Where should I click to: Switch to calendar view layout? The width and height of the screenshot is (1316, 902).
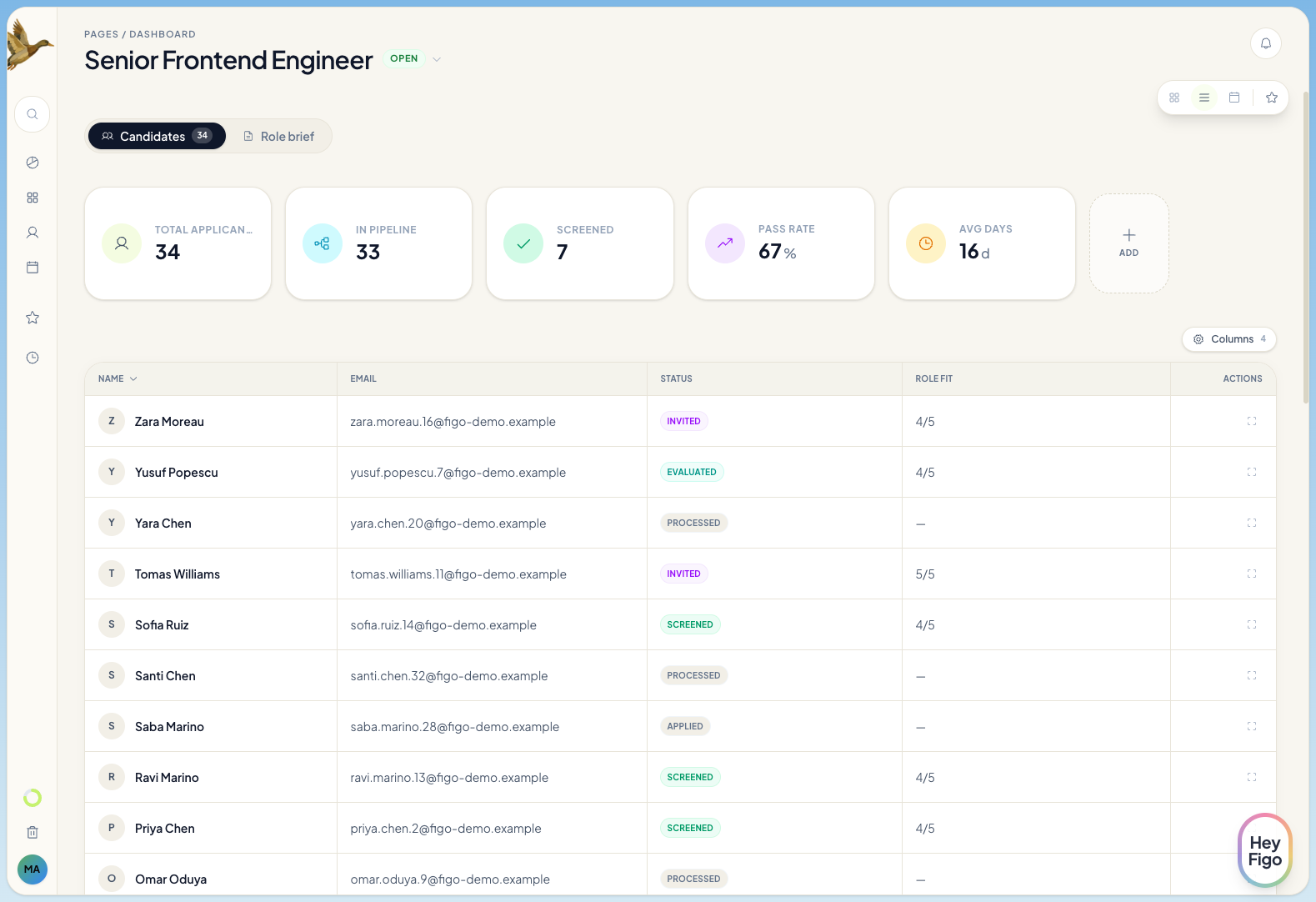[1234, 98]
